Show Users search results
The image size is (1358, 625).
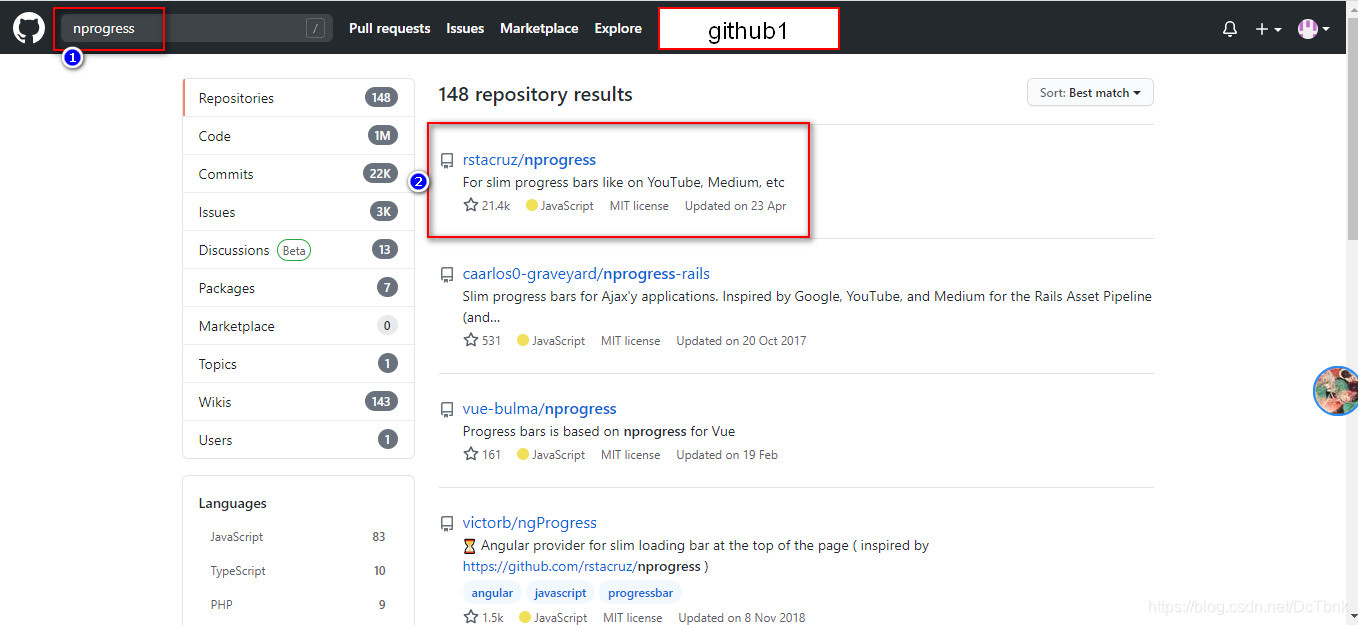tap(298, 440)
